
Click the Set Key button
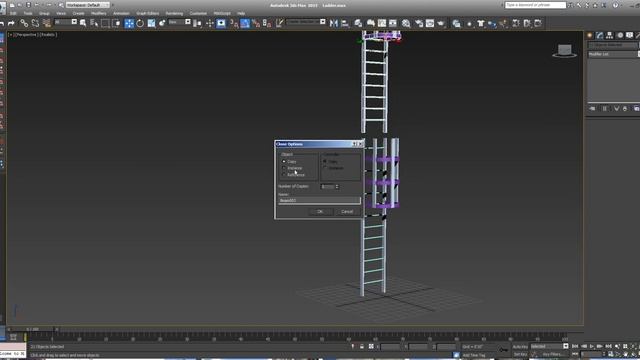tap(520, 354)
